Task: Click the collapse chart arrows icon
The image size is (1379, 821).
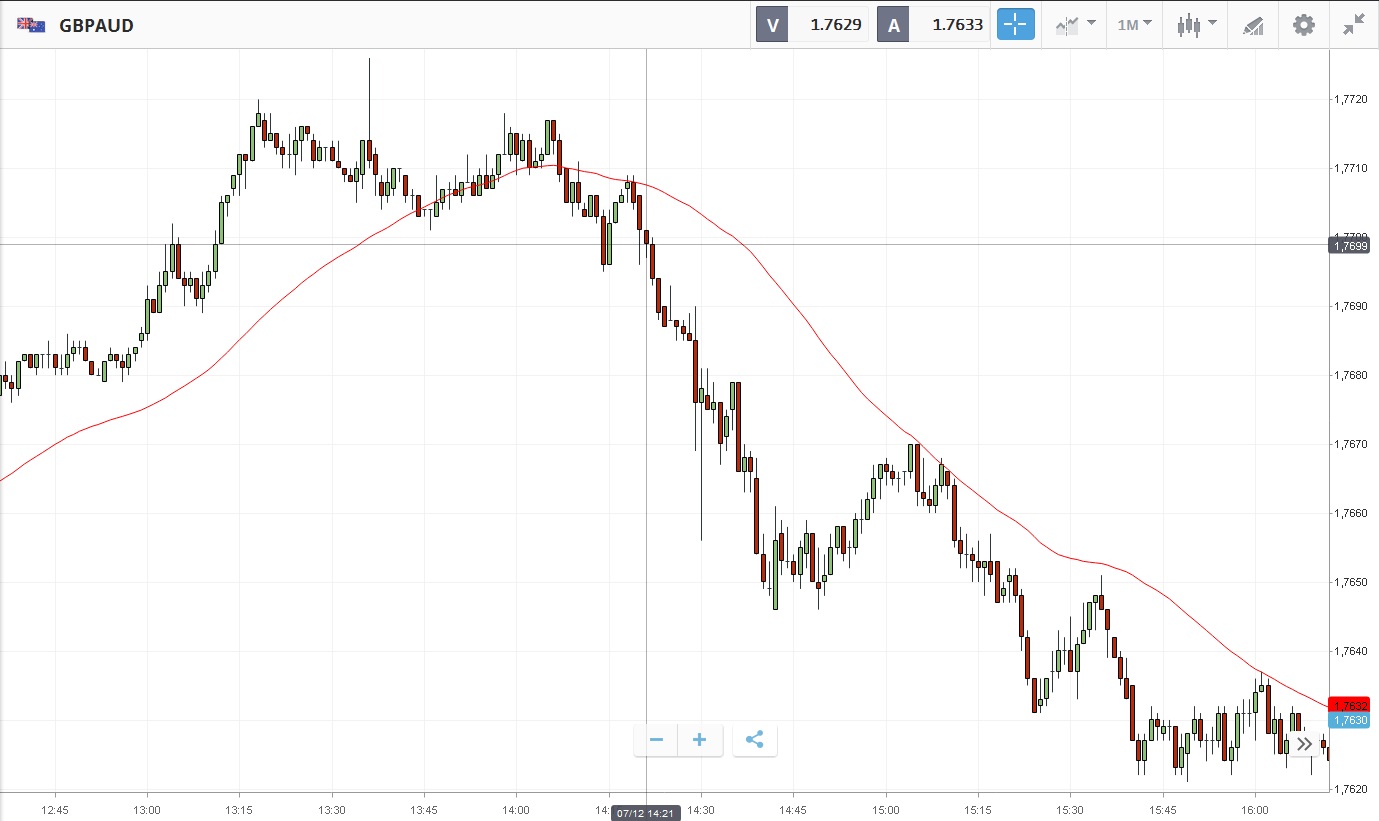Action: [x=1354, y=25]
